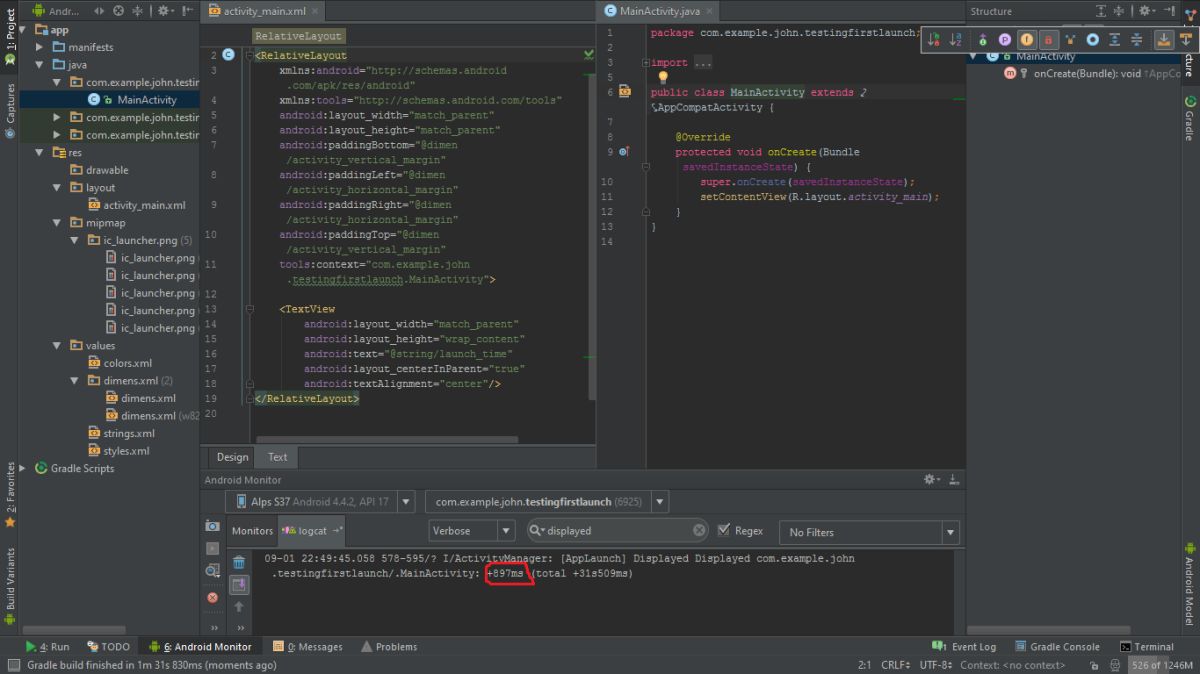Viewport: 1200px width, 674px height.
Task: Switch to logcat tab
Action: click(312, 531)
